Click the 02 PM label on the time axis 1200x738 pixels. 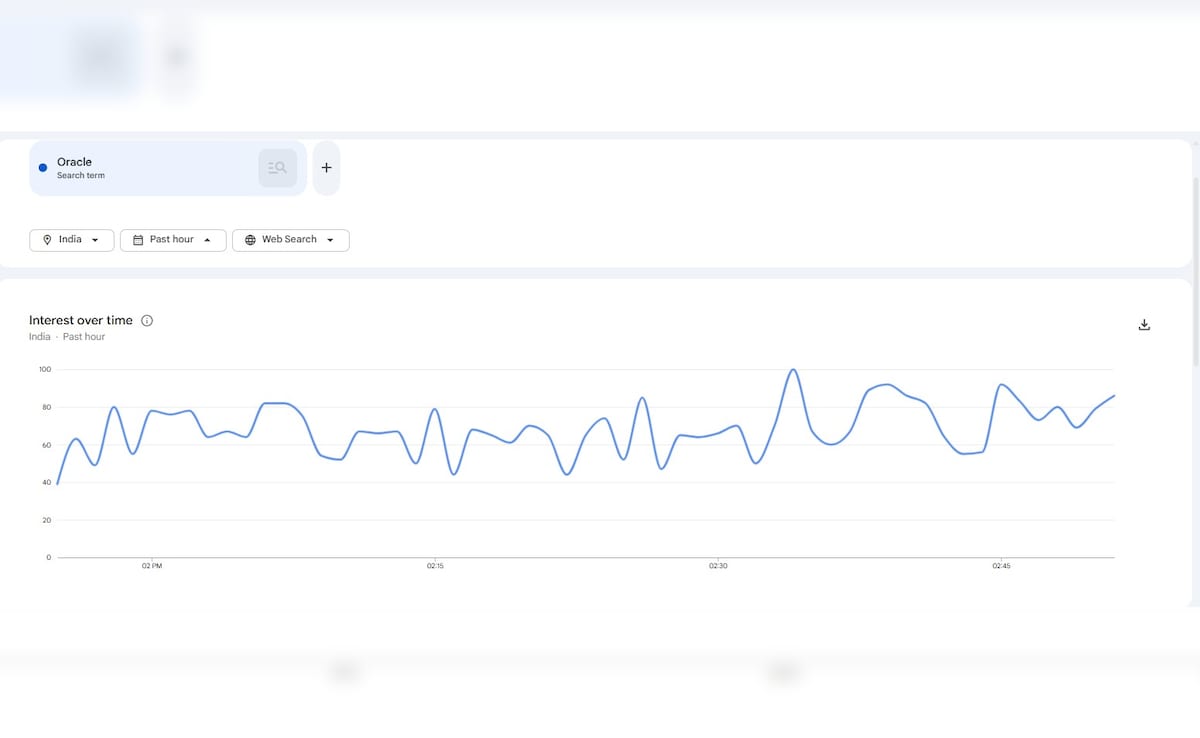(x=152, y=566)
